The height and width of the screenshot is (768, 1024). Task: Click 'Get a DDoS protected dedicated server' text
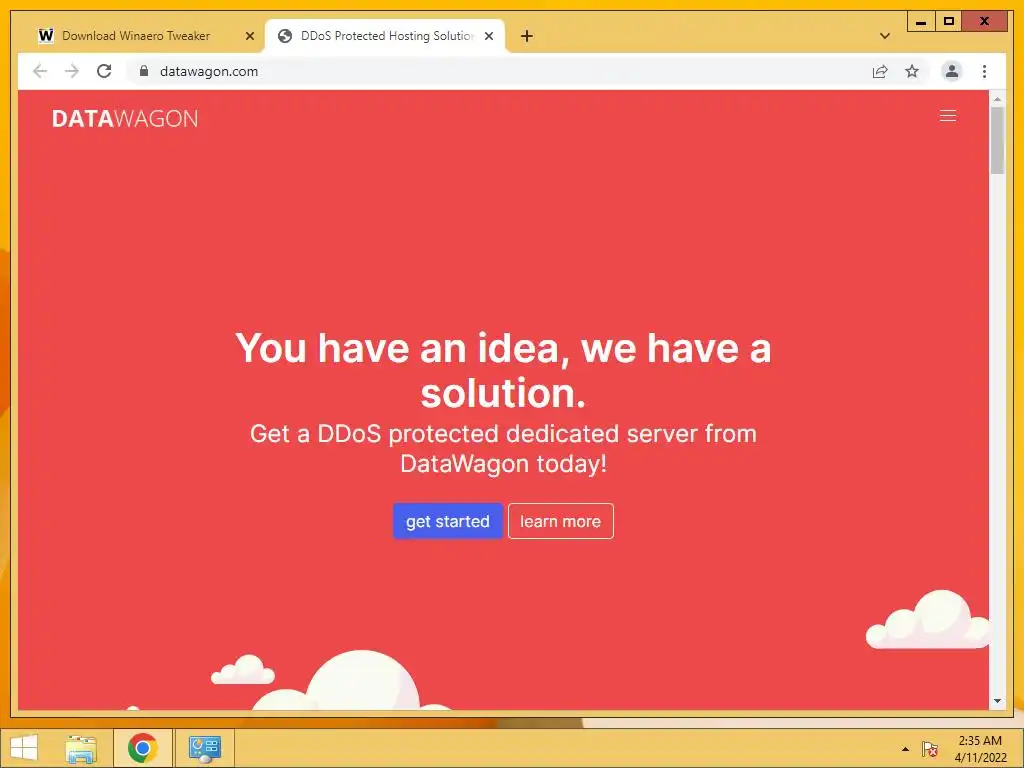coord(503,448)
